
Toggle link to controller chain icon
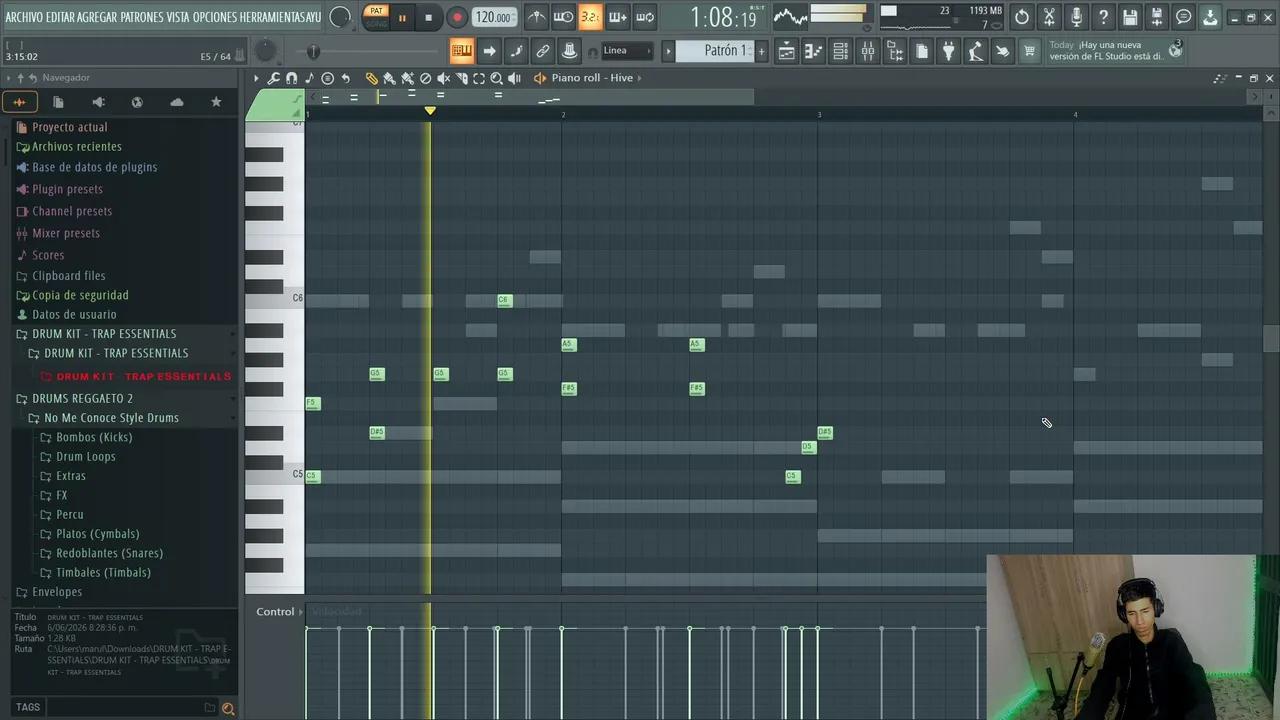click(x=542, y=51)
